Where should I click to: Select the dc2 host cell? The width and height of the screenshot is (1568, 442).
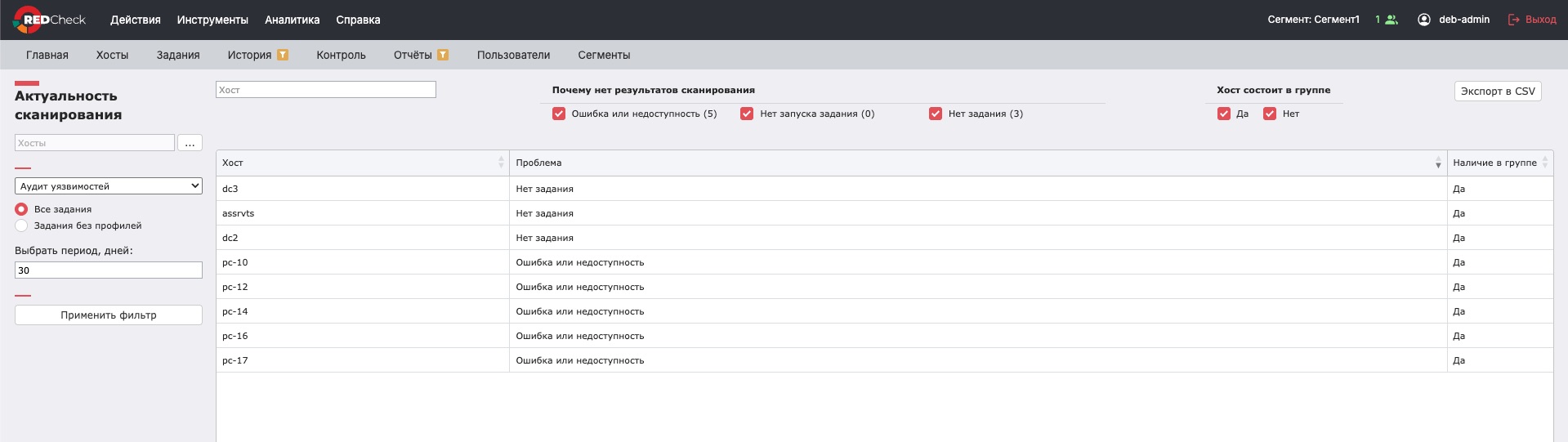tap(363, 238)
